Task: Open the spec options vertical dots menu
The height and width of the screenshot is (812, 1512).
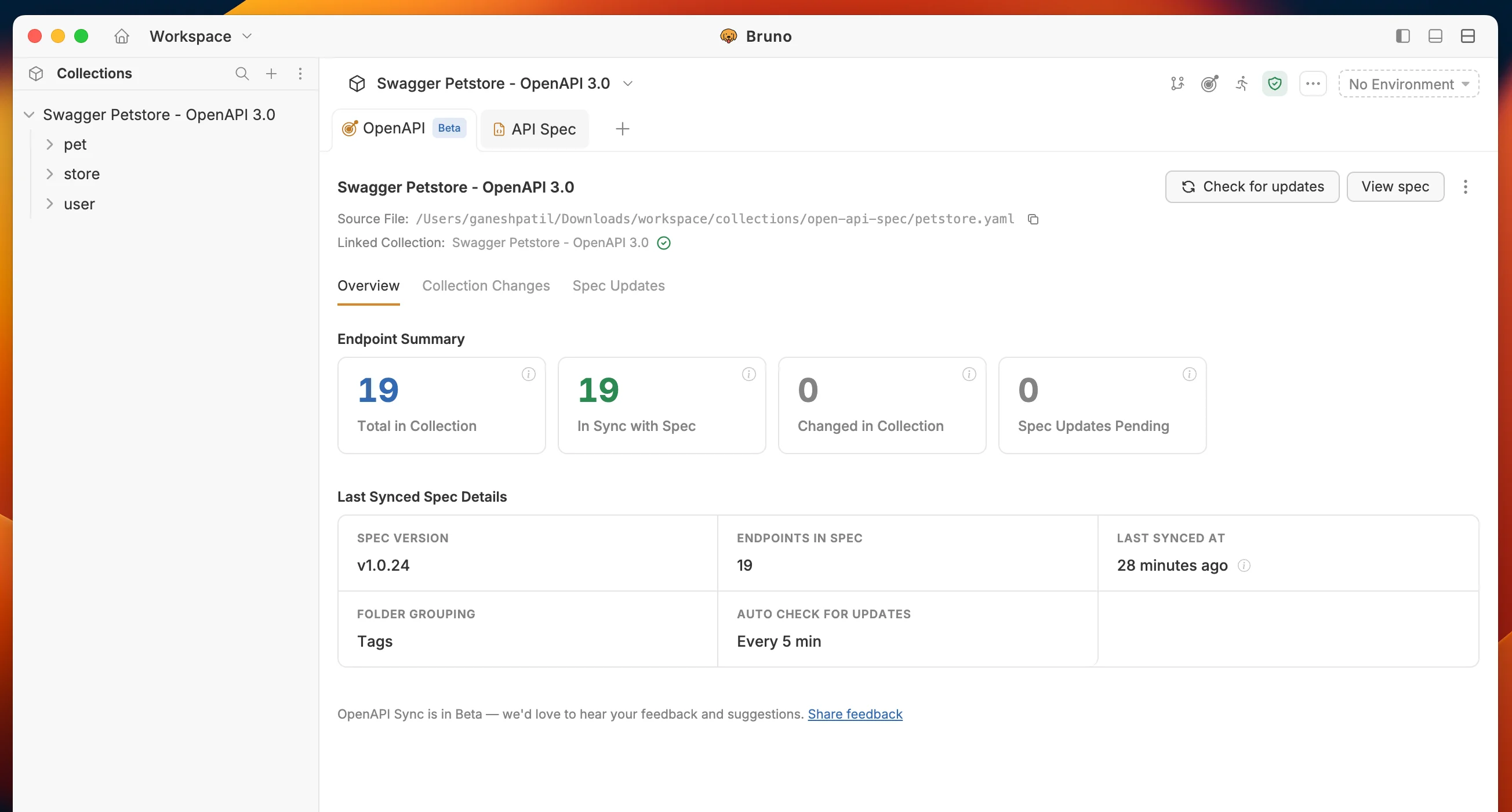Action: (x=1466, y=187)
